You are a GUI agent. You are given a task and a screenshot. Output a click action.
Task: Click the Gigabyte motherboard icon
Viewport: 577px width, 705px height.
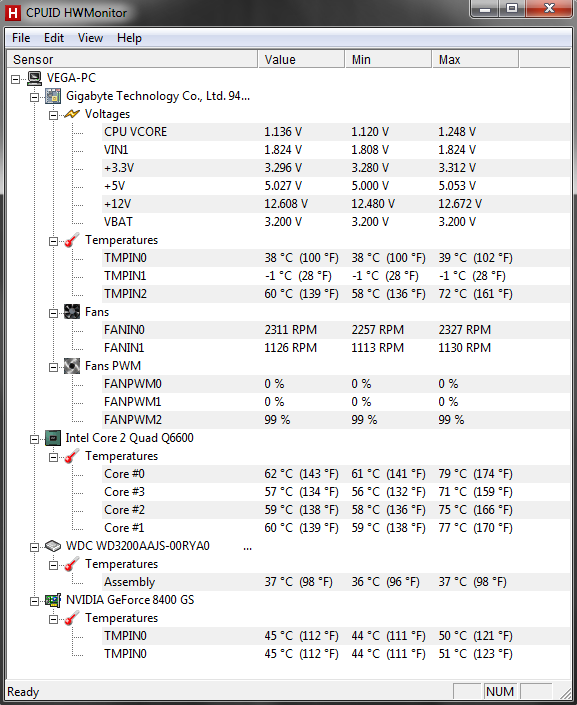point(53,96)
